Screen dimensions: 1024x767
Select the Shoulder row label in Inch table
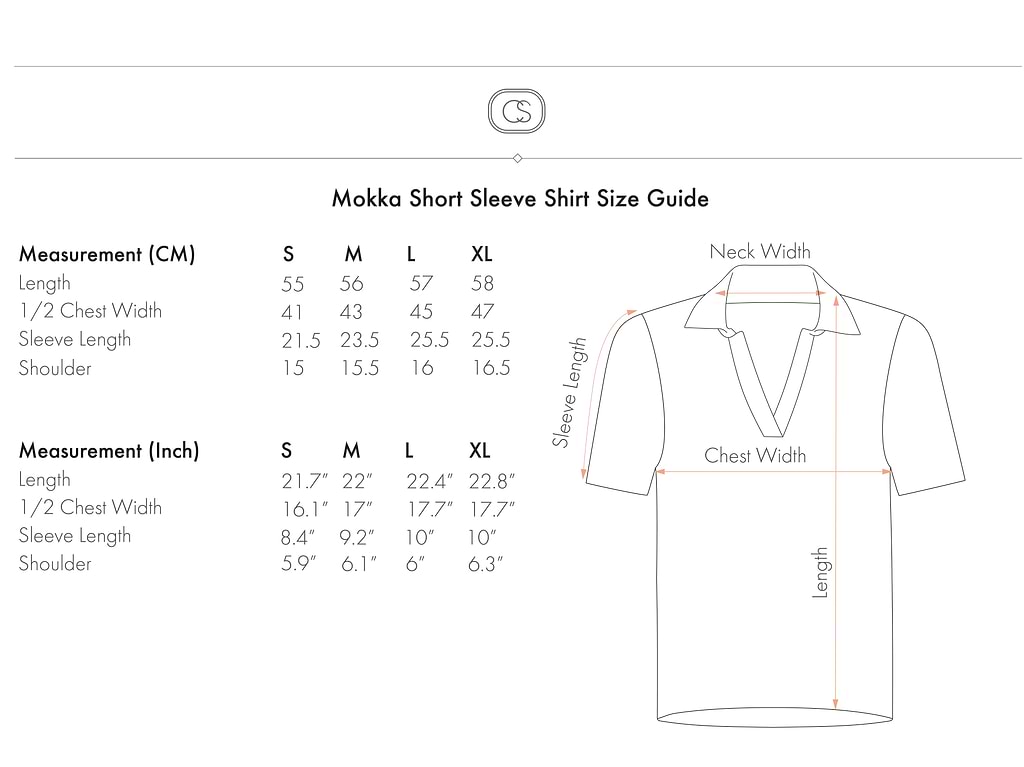point(55,564)
